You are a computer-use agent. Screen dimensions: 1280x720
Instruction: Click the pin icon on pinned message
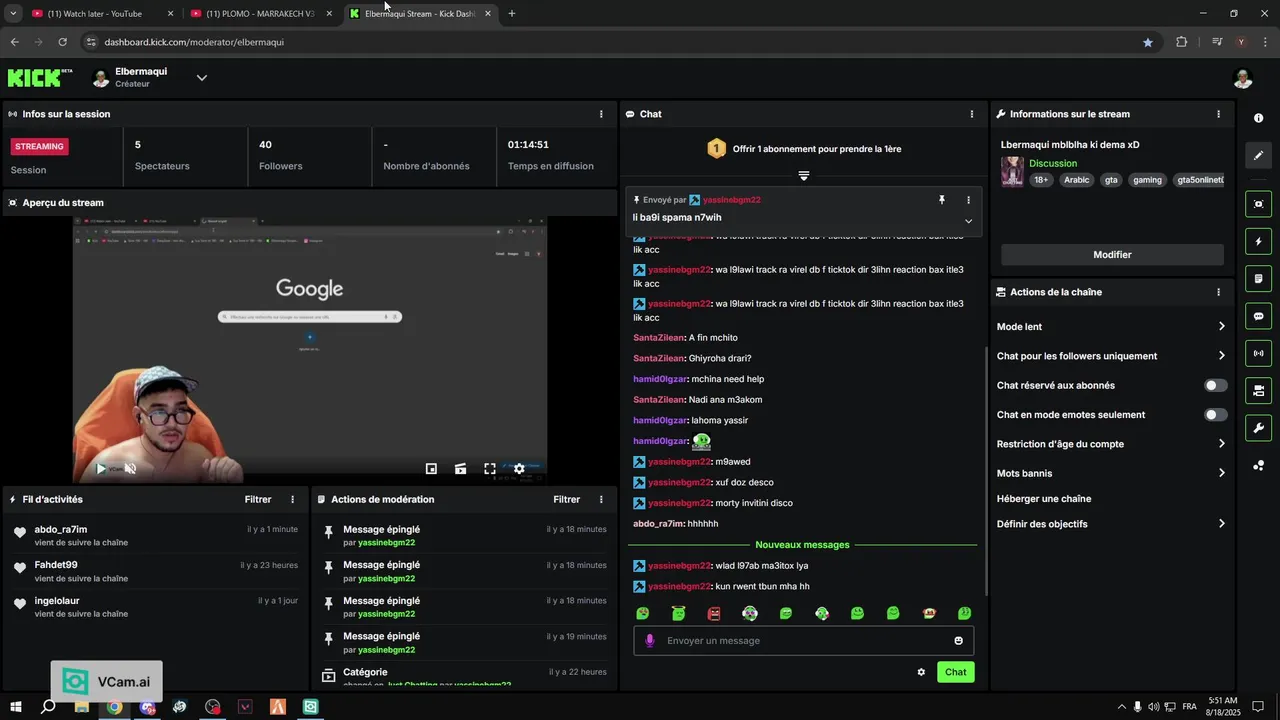pos(941,200)
